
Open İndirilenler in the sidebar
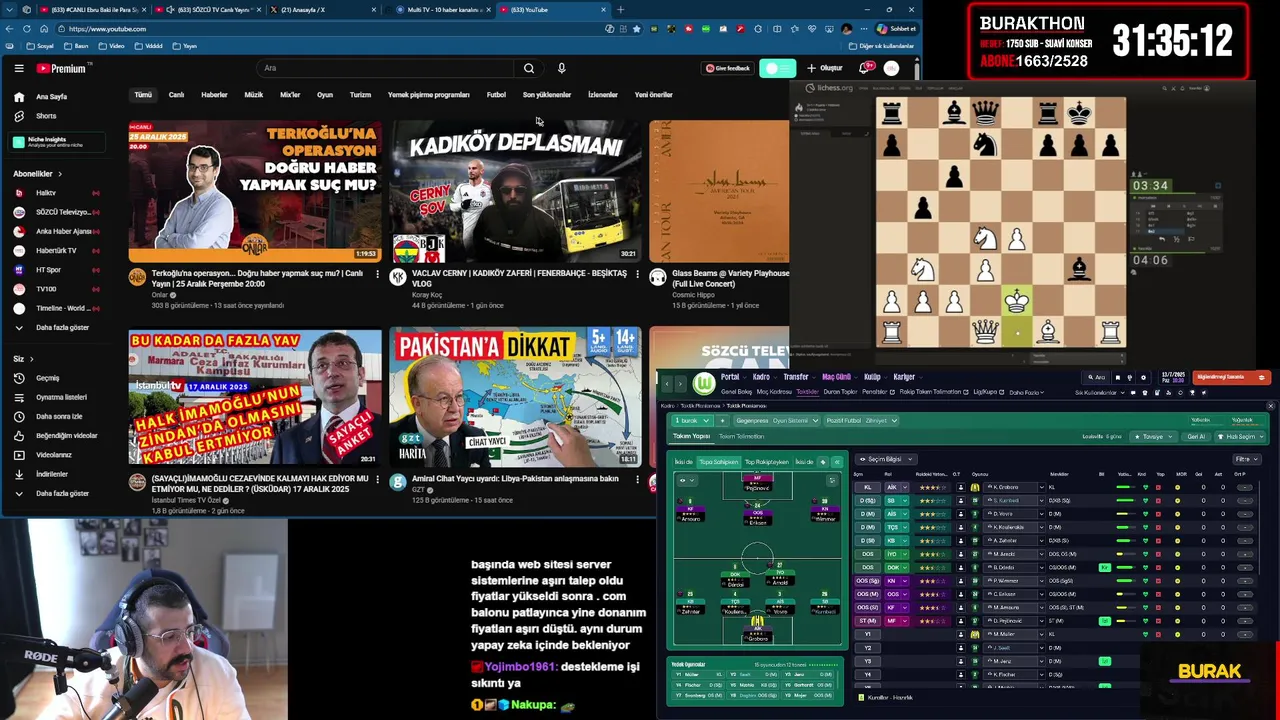(52, 474)
